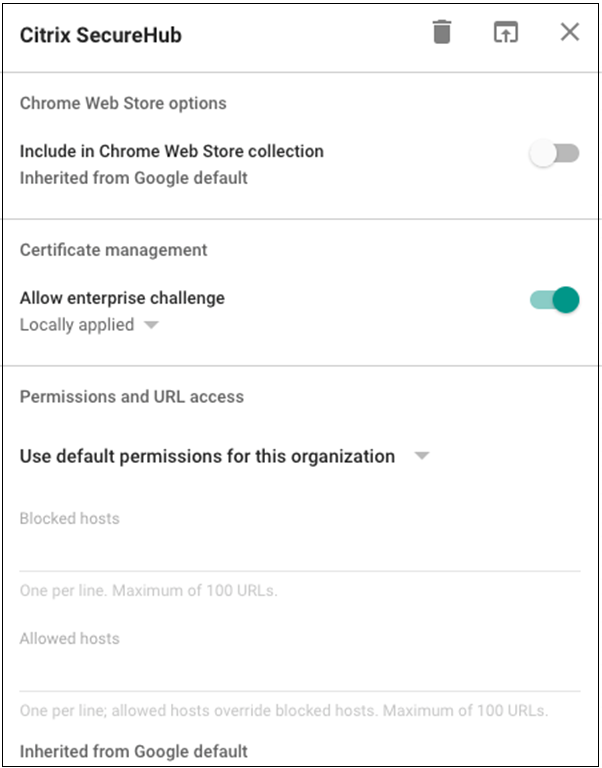Select the Certificate management section heading

click(114, 250)
